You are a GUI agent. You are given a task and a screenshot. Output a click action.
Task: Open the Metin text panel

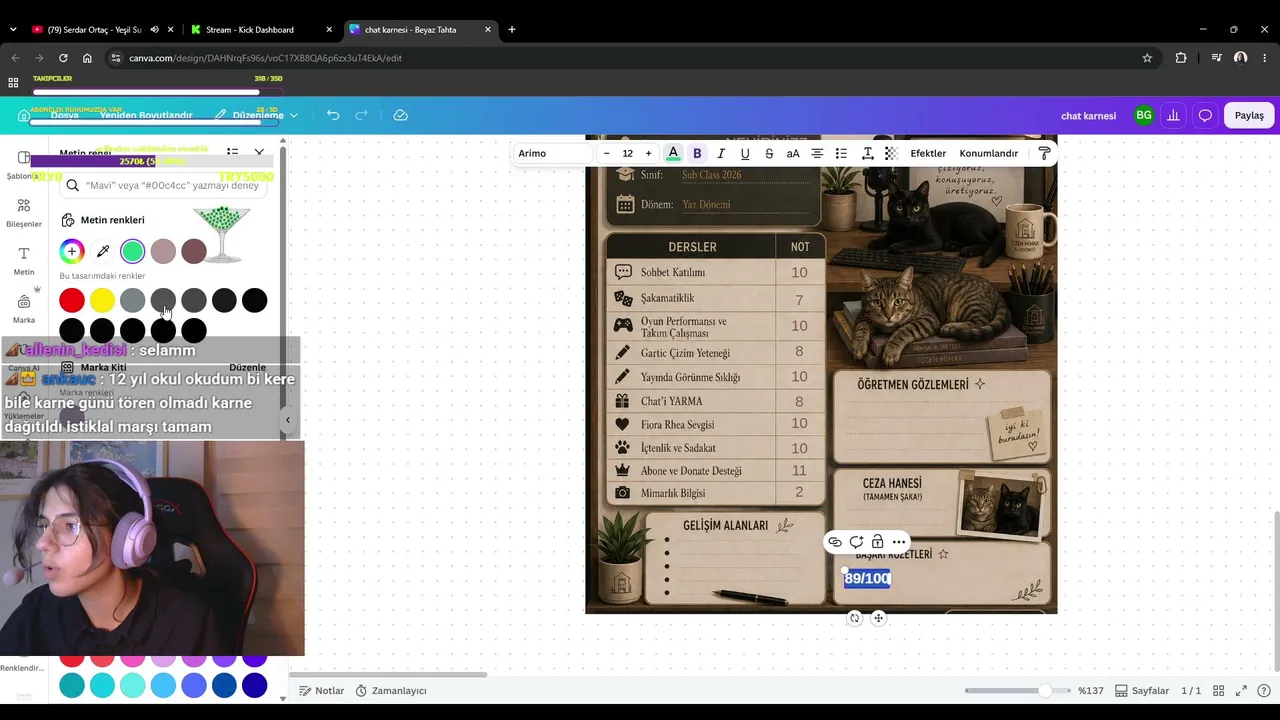[x=24, y=260]
